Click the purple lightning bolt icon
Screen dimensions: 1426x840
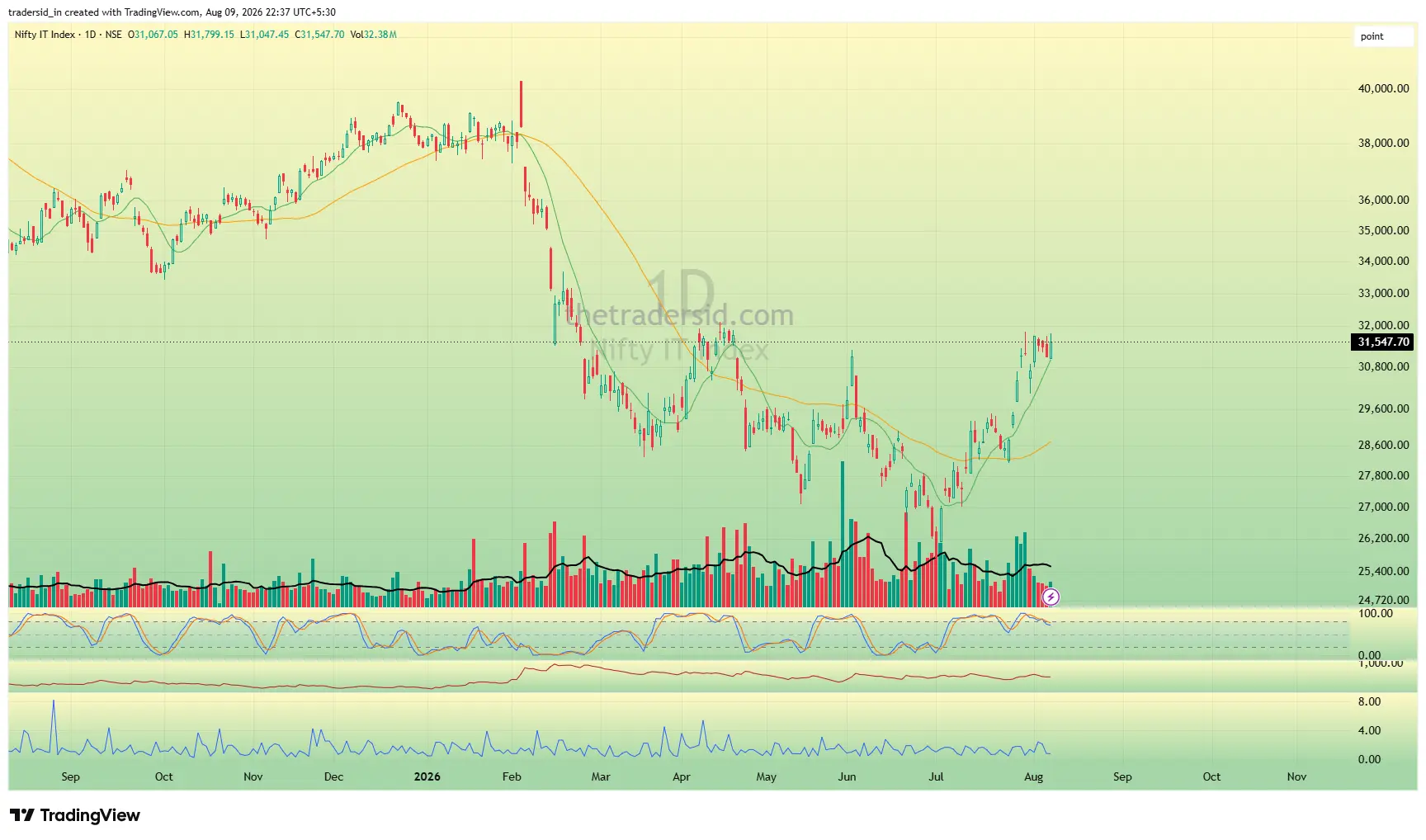pyautogui.click(x=1051, y=597)
